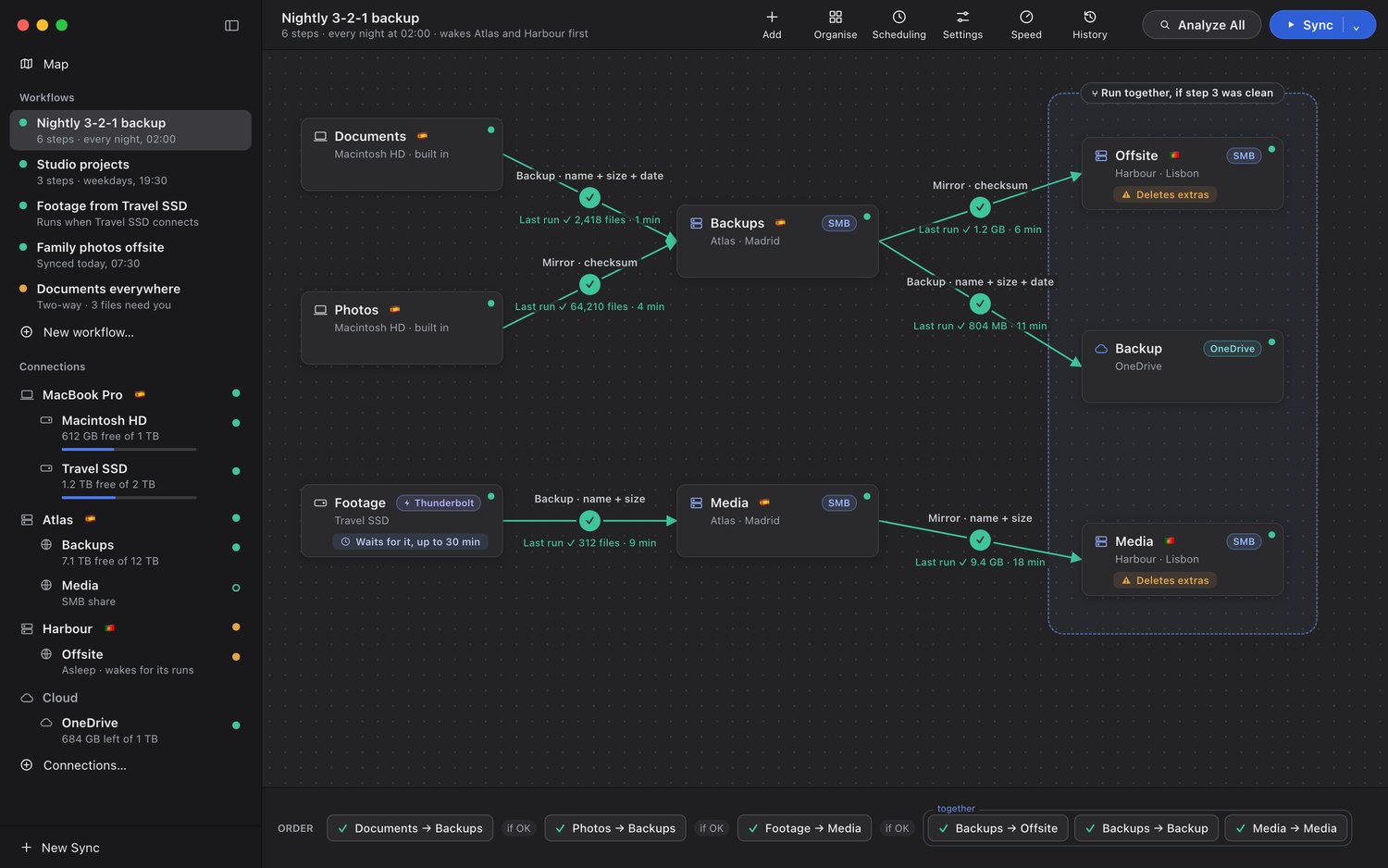This screenshot has width=1388, height=868.
Task: Select Photos → Backups order step
Action: tap(614, 828)
